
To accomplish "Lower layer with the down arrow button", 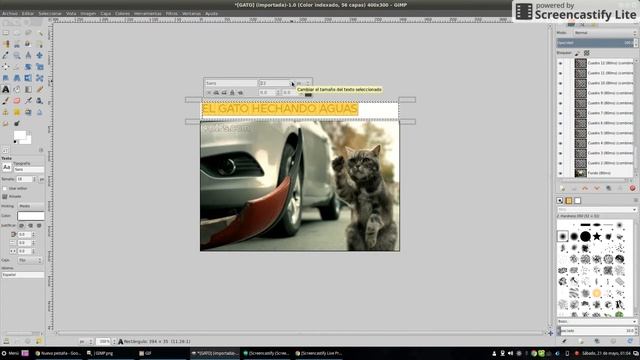I will (597, 188).
